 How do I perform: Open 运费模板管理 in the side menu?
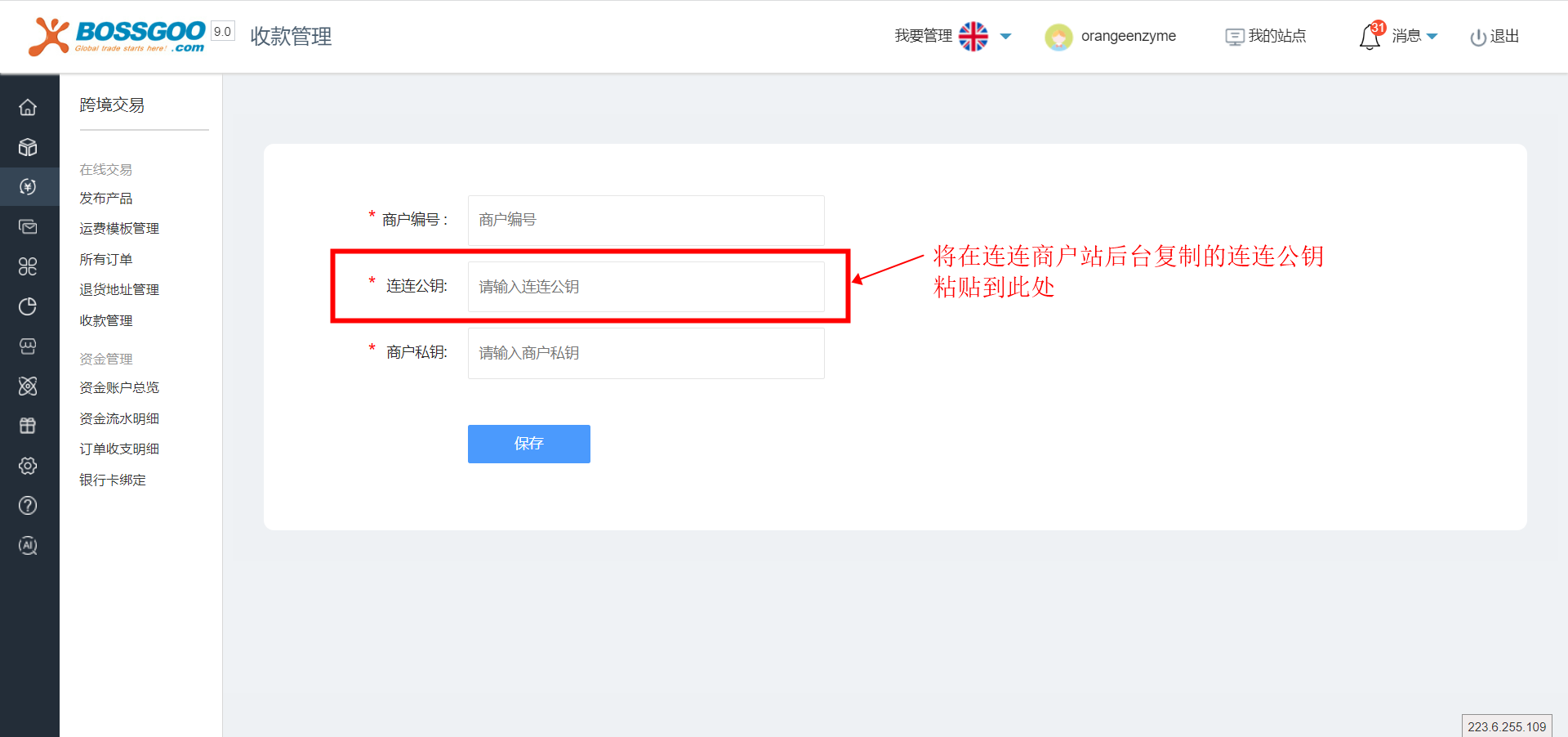click(119, 229)
